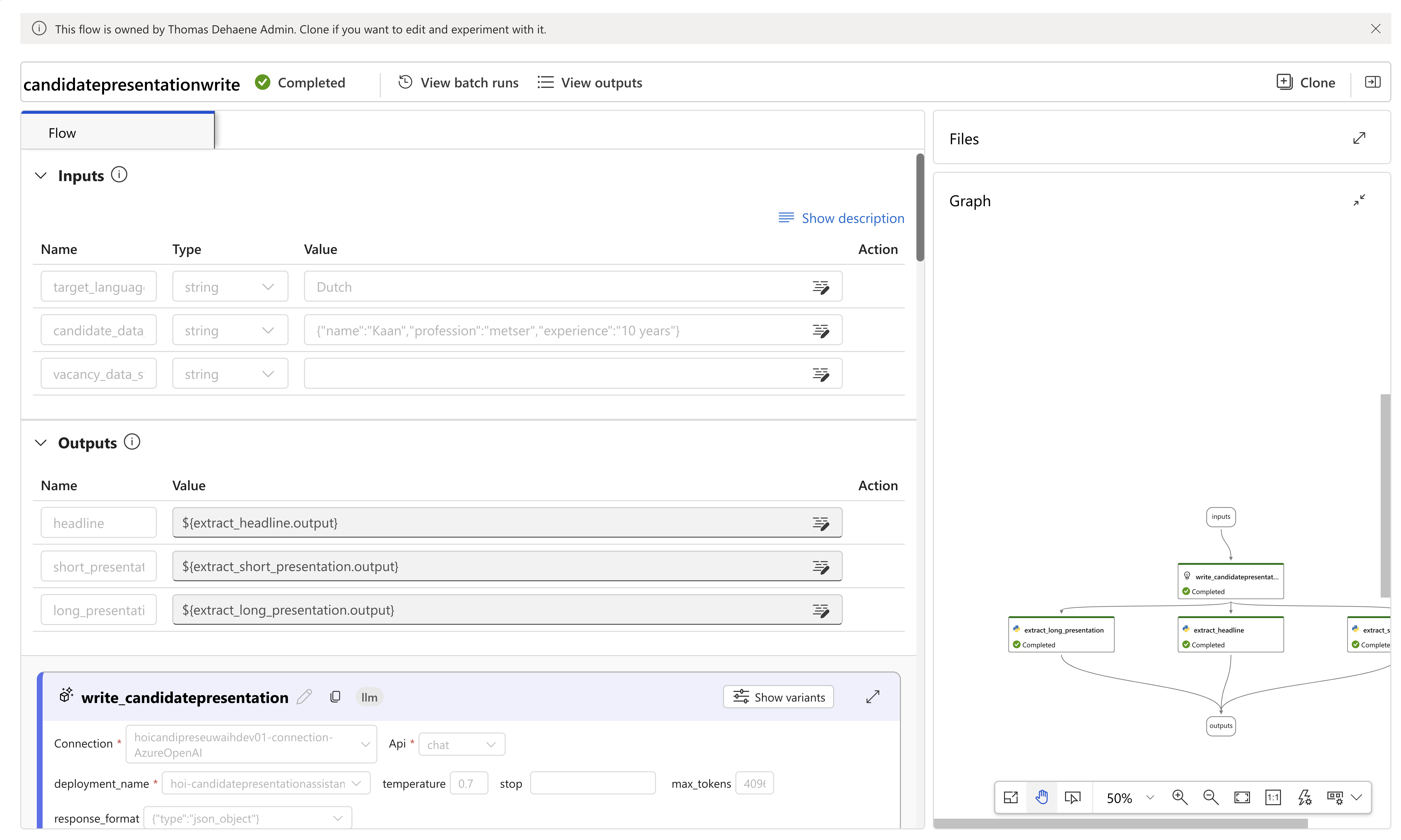Open the Connection dropdown
This screenshot has width=1401, height=840.
point(251,745)
